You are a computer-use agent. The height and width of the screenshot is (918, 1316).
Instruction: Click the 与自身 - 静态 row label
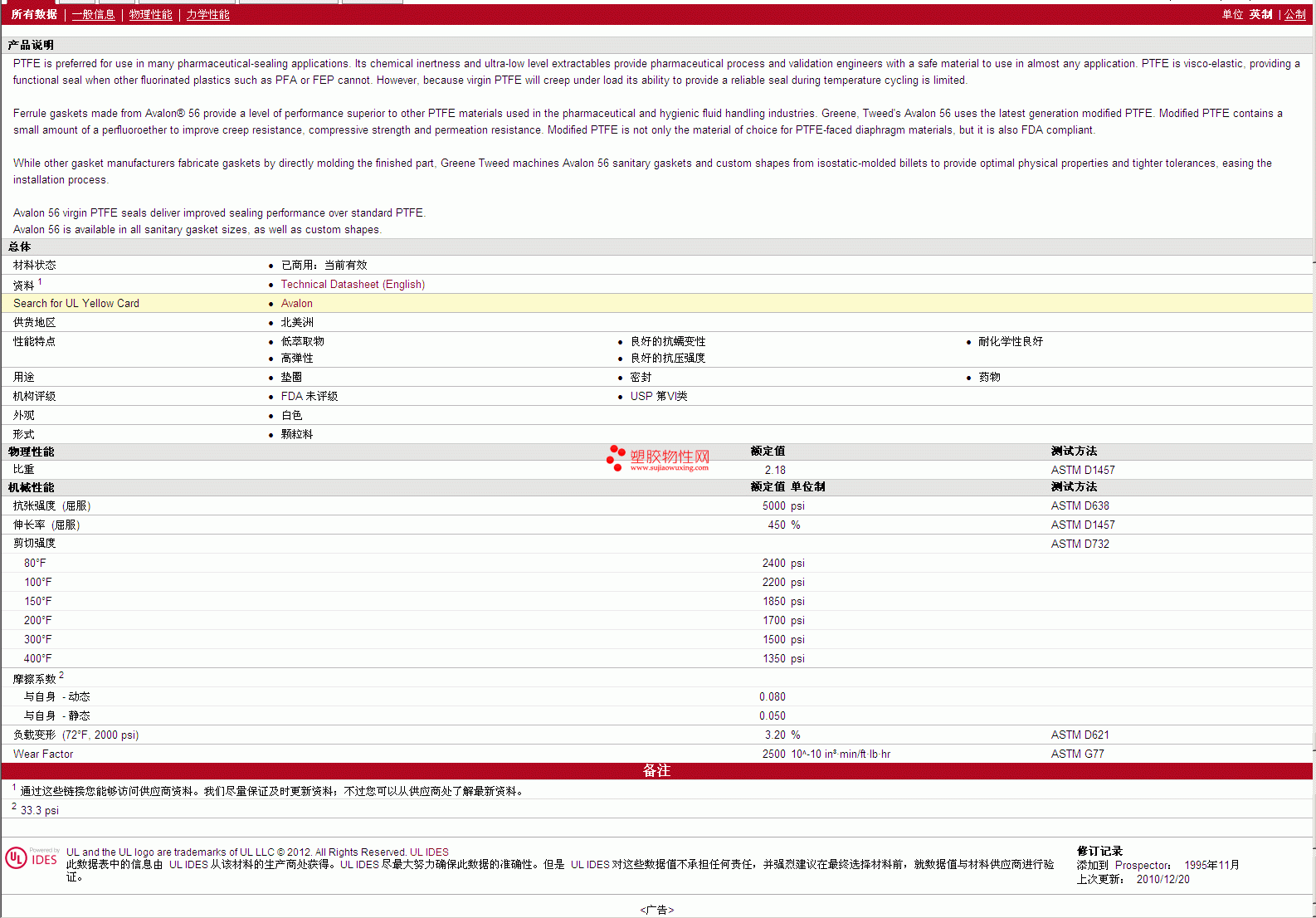click(56, 715)
